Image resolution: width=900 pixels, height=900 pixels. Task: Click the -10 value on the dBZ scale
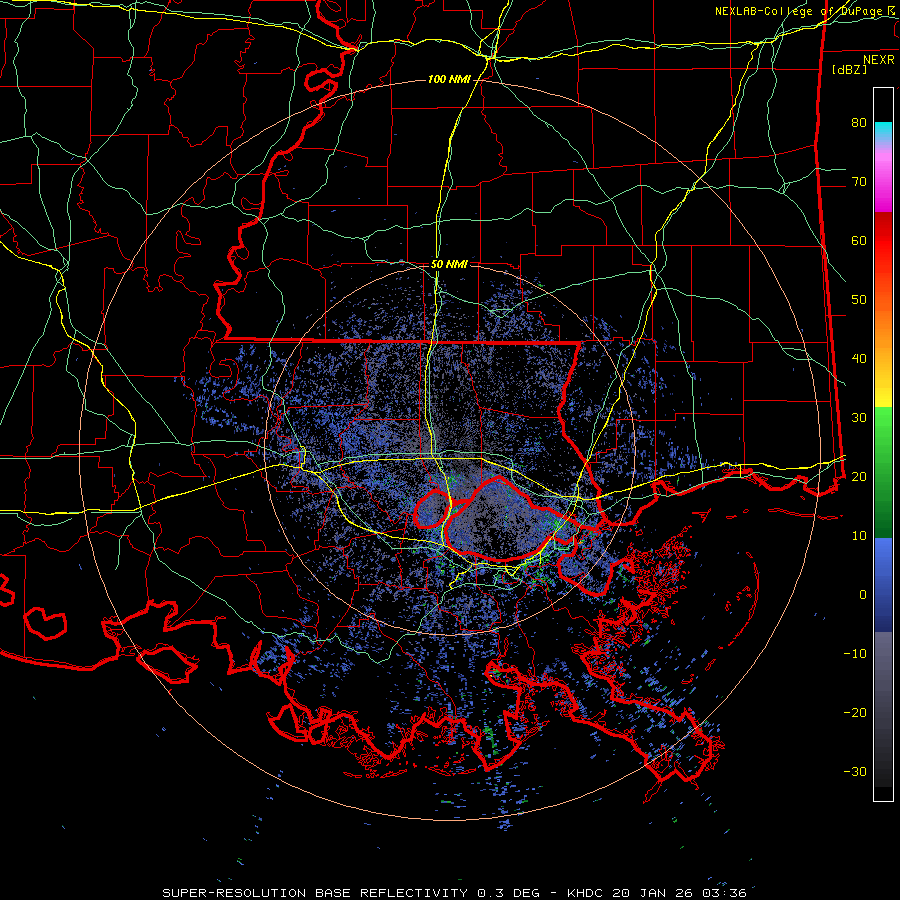pyautogui.click(x=855, y=654)
